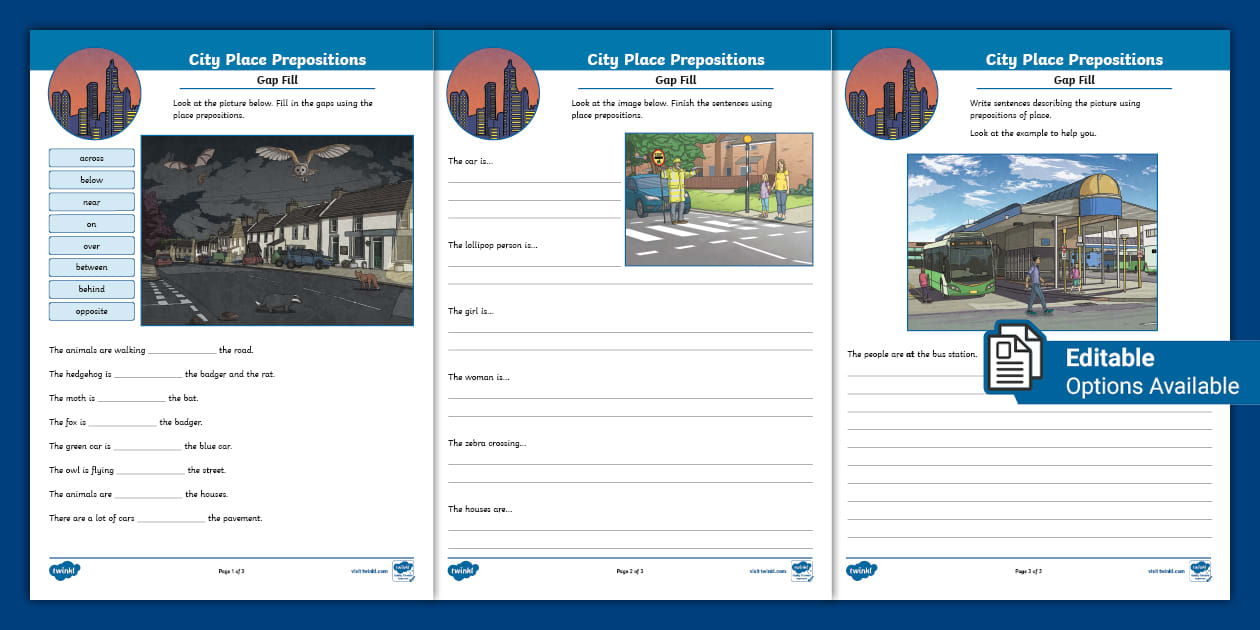
Task: Click 'Editable Options Available' banner text
Action: pyautogui.click(x=1152, y=372)
